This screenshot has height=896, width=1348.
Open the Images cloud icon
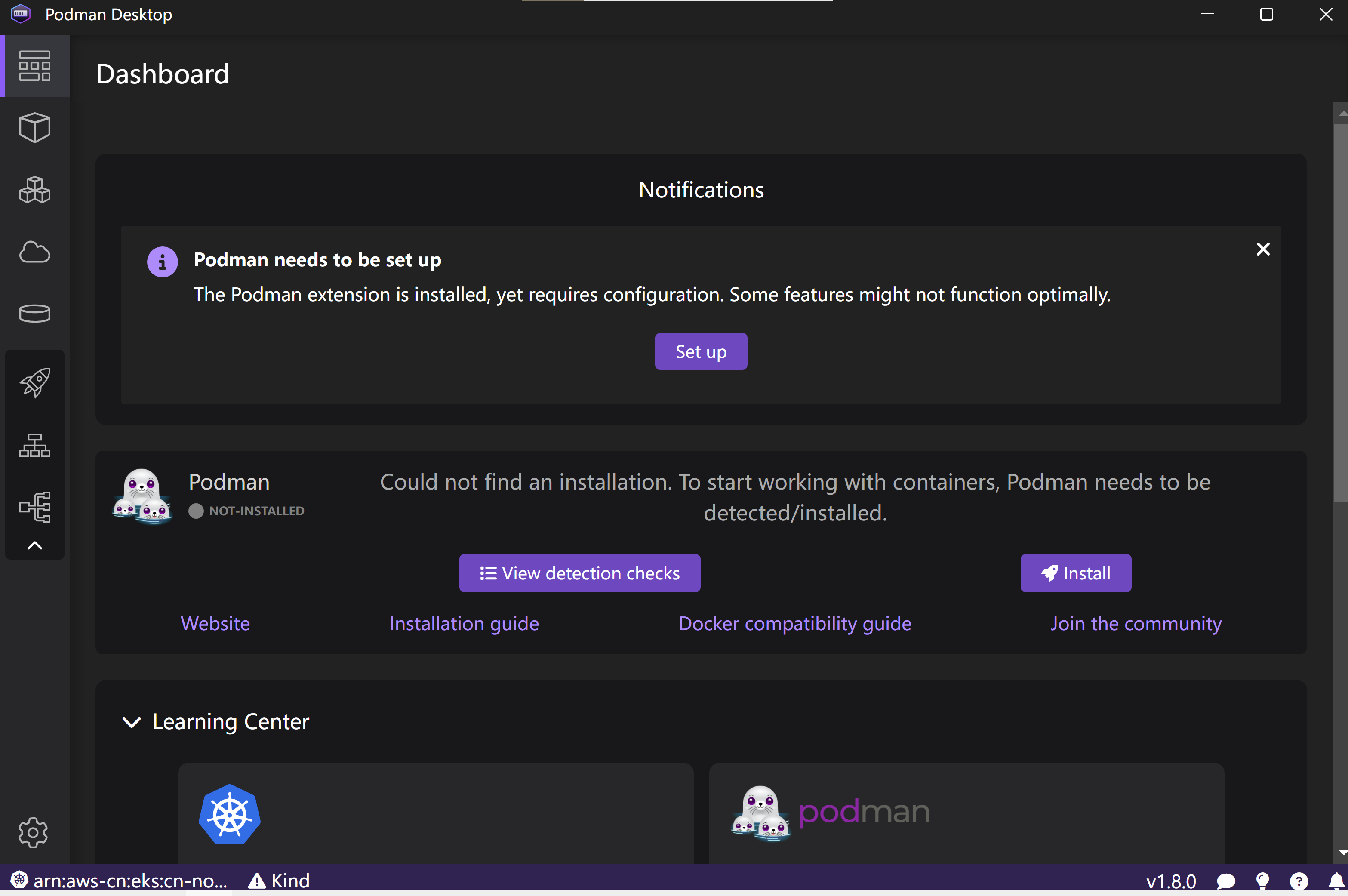tap(34, 252)
